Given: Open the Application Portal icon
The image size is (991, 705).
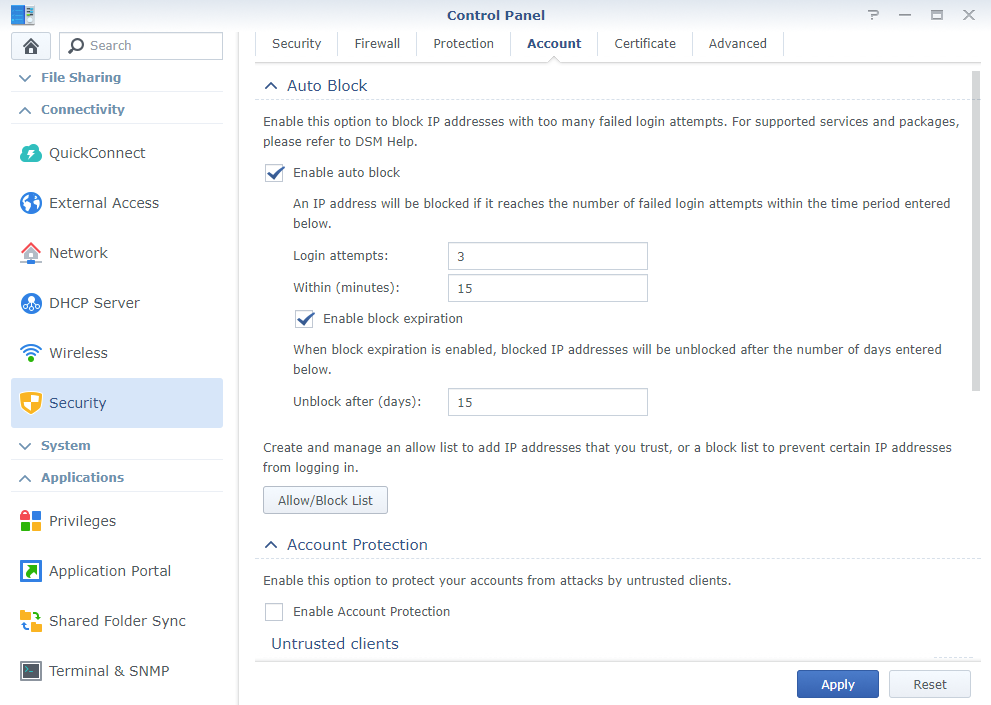Looking at the screenshot, I should [31, 571].
